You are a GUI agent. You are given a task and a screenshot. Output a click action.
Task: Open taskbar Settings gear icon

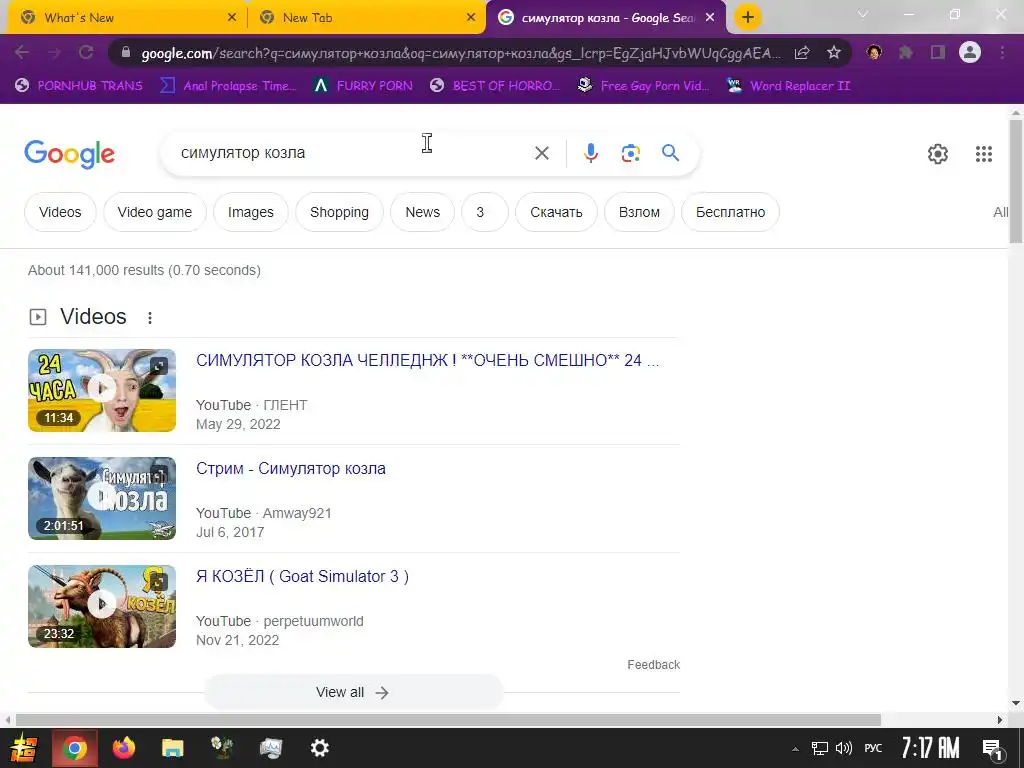[319, 748]
